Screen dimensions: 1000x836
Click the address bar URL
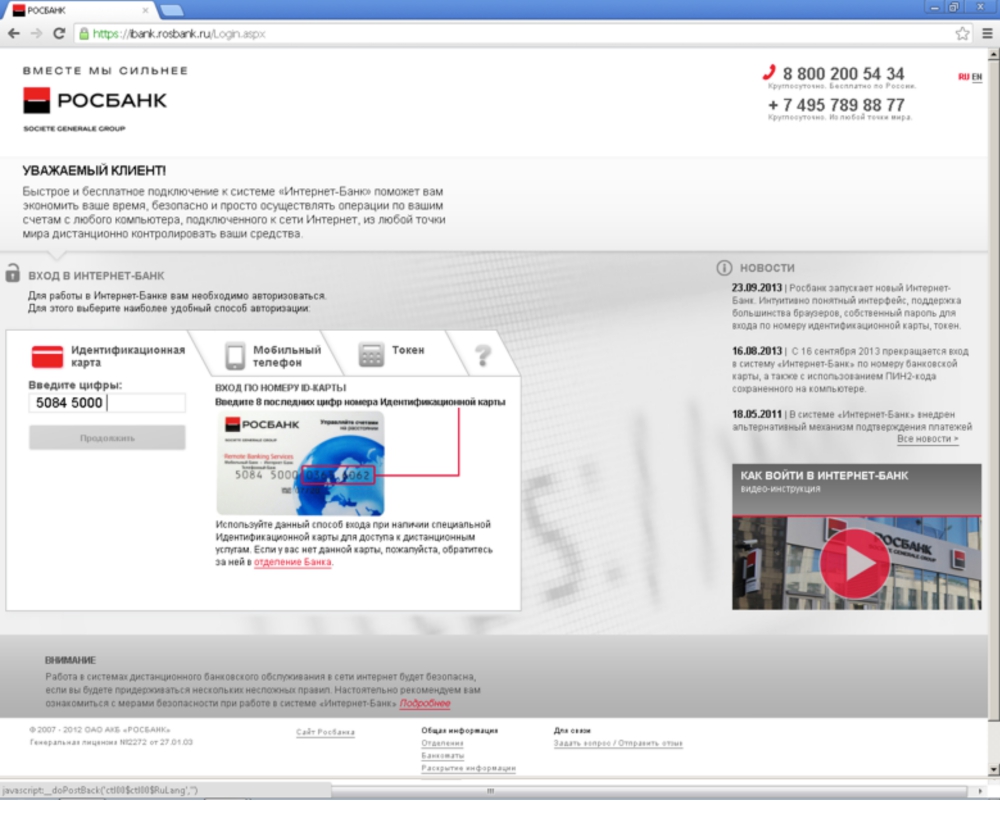coord(179,34)
